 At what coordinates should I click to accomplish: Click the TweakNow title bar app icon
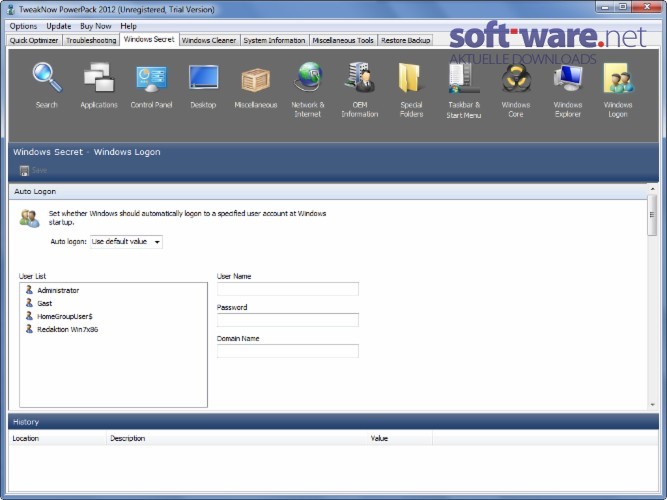pos(11,9)
